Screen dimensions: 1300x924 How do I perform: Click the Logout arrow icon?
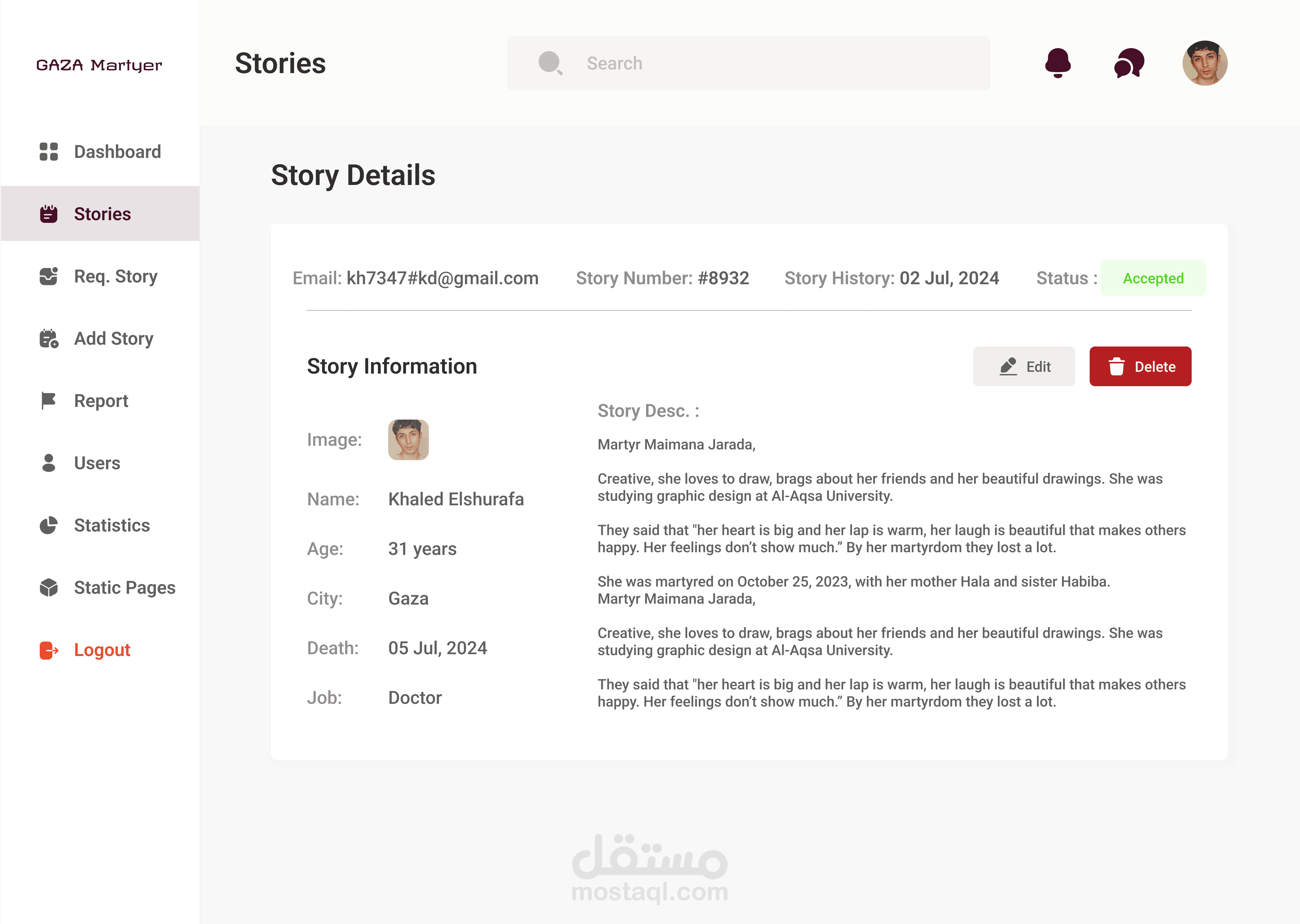pos(49,650)
